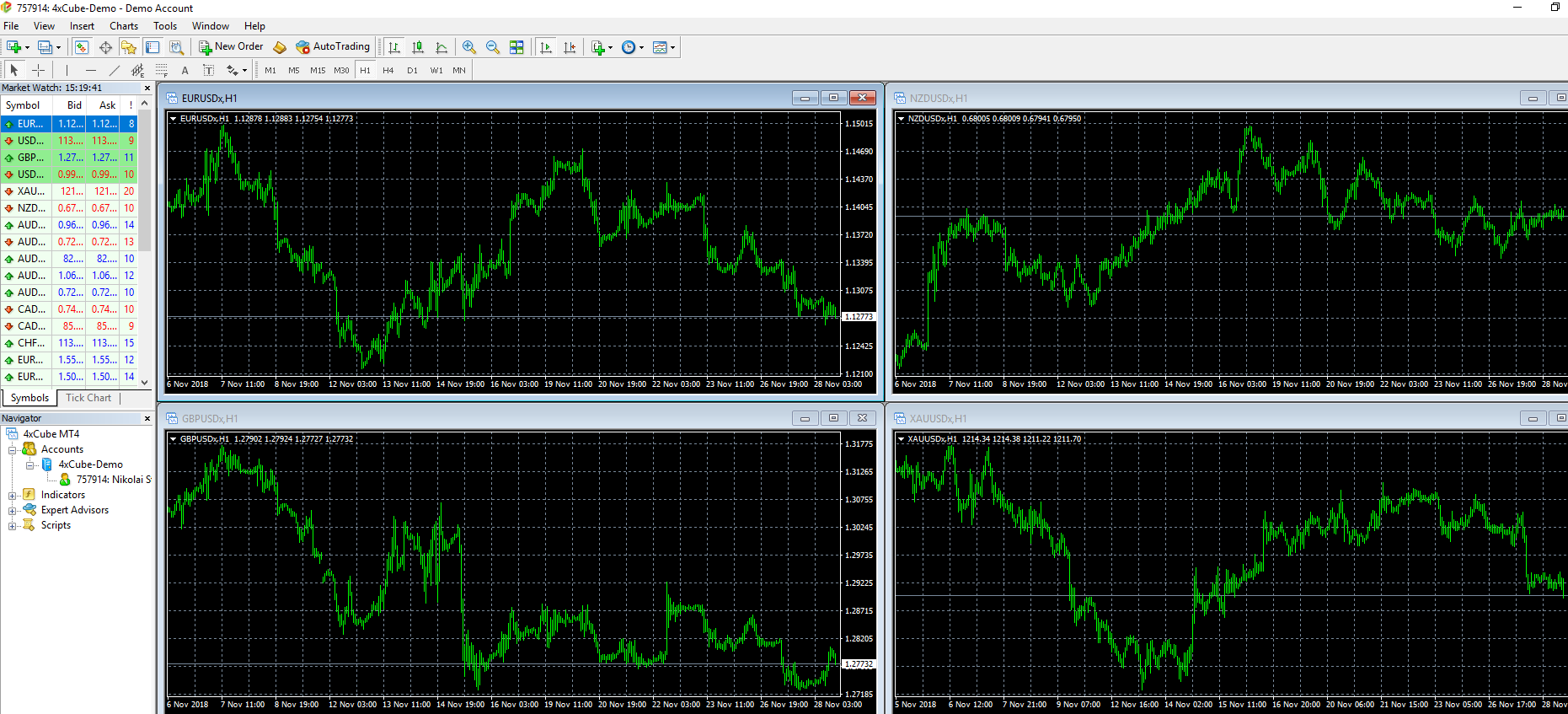The width and height of the screenshot is (1568, 714).
Task: Open the Templates icon
Action: [660, 47]
